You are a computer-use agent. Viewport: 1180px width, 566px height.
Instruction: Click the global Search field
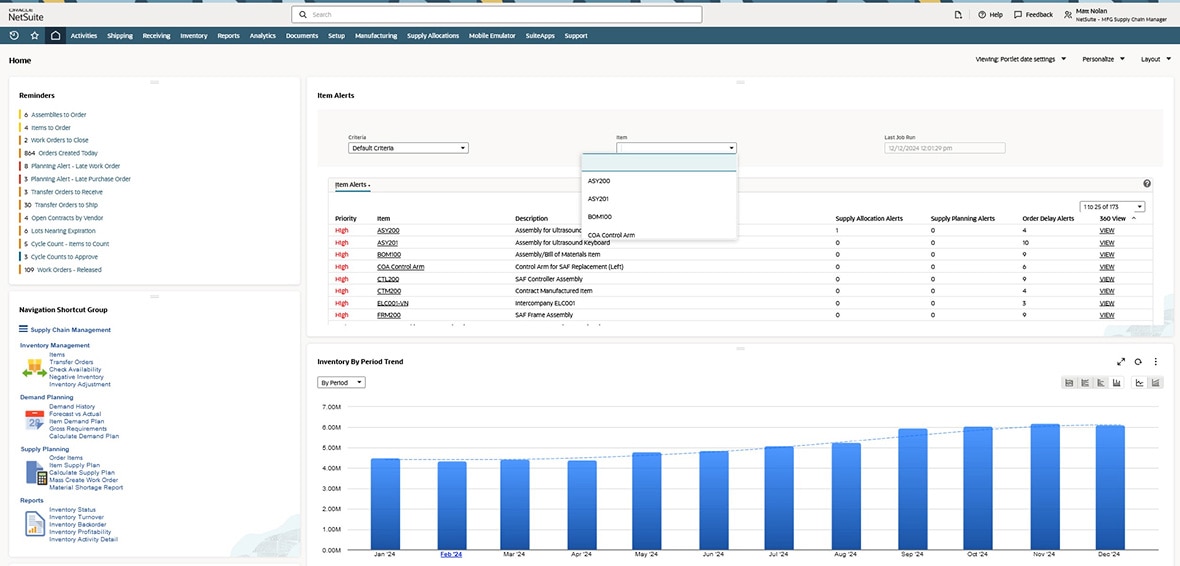tap(496, 15)
